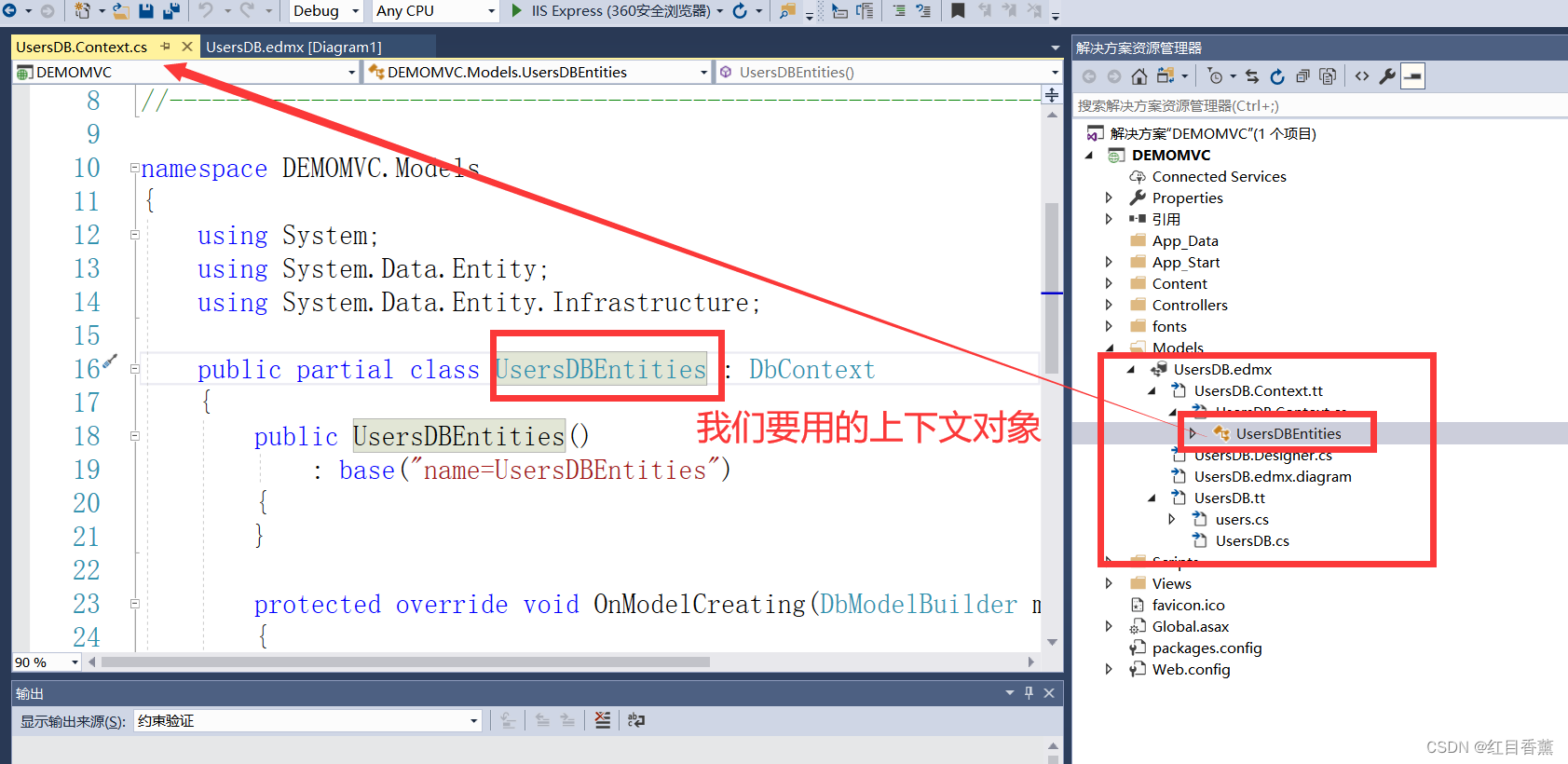Pin the UsersDB.Context.cs tab
This screenshot has height=764, width=1568.
[x=165, y=46]
